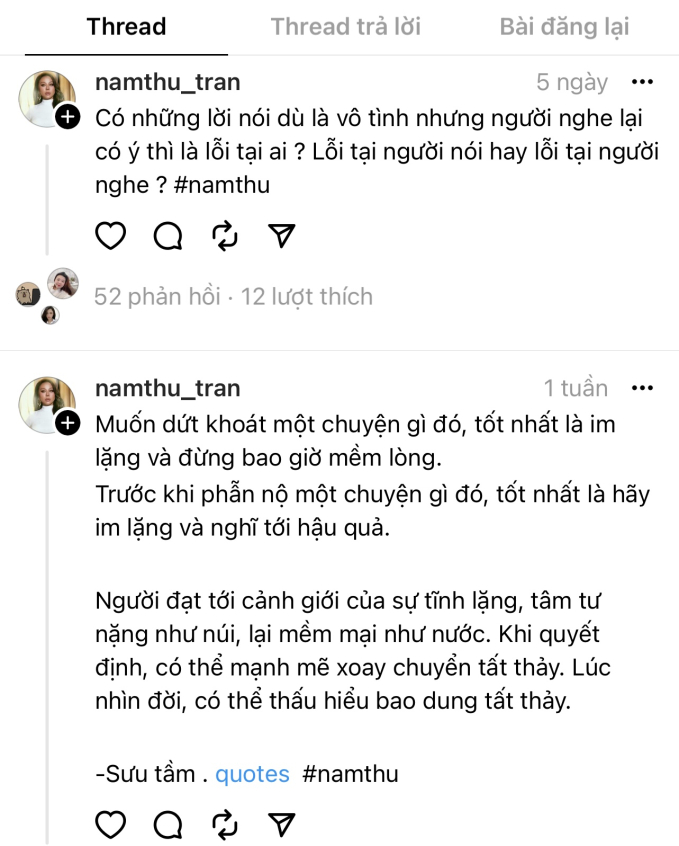This screenshot has width=679, height=846.
Task: Select the Thread tab
Action: (126, 27)
